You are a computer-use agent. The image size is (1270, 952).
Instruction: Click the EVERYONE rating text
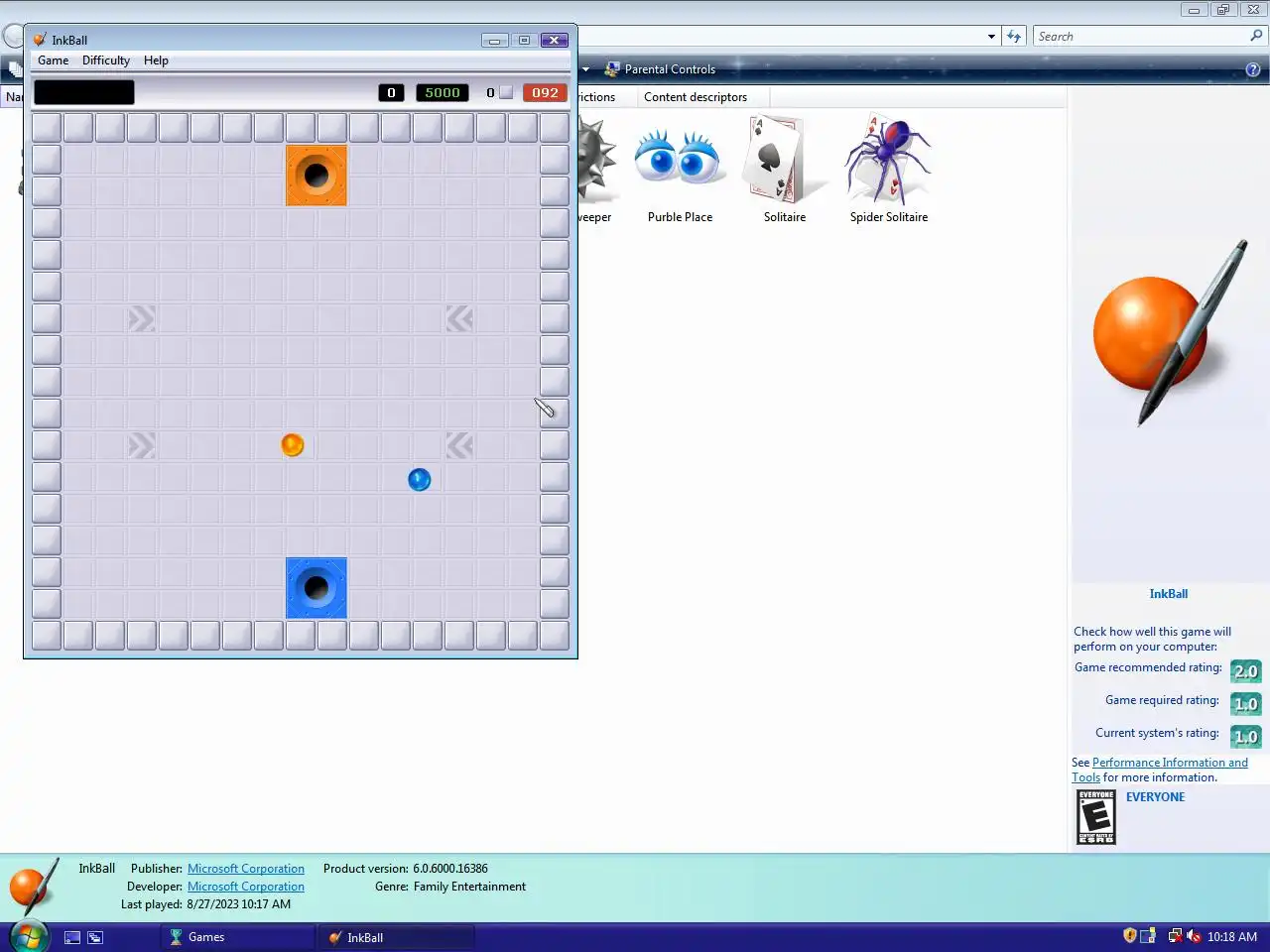click(x=1155, y=797)
